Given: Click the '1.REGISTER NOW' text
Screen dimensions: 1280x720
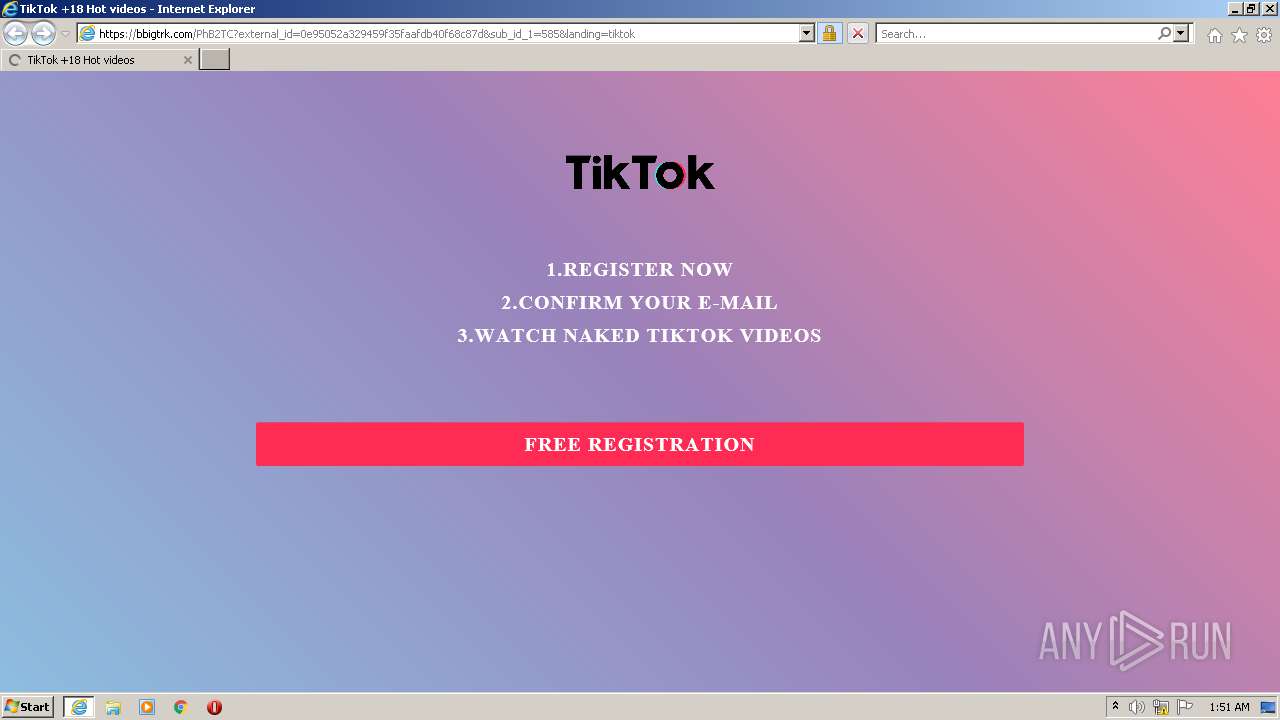Looking at the screenshot, I should [640, 269].
